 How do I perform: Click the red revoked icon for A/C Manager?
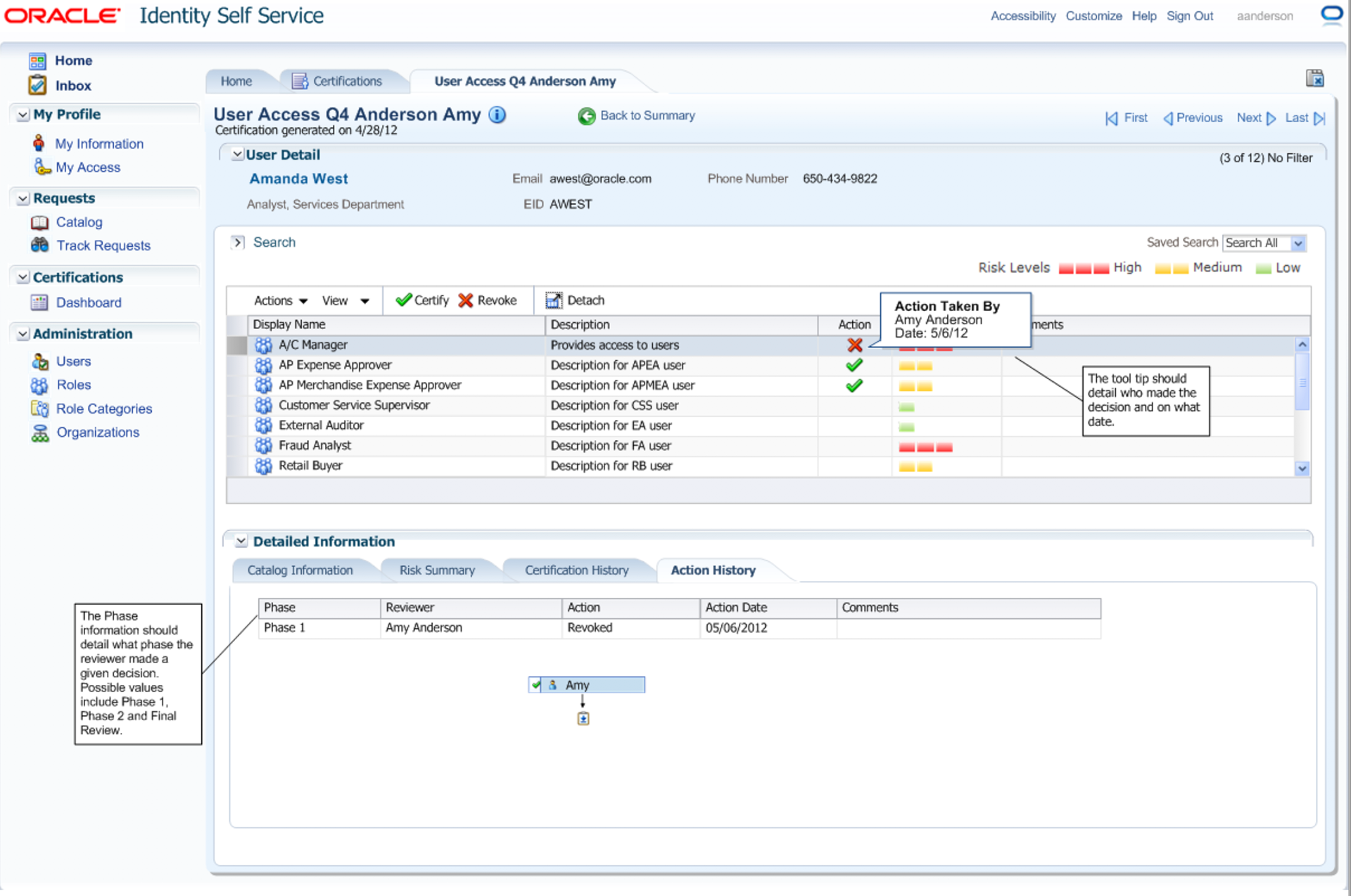point(855,345)
